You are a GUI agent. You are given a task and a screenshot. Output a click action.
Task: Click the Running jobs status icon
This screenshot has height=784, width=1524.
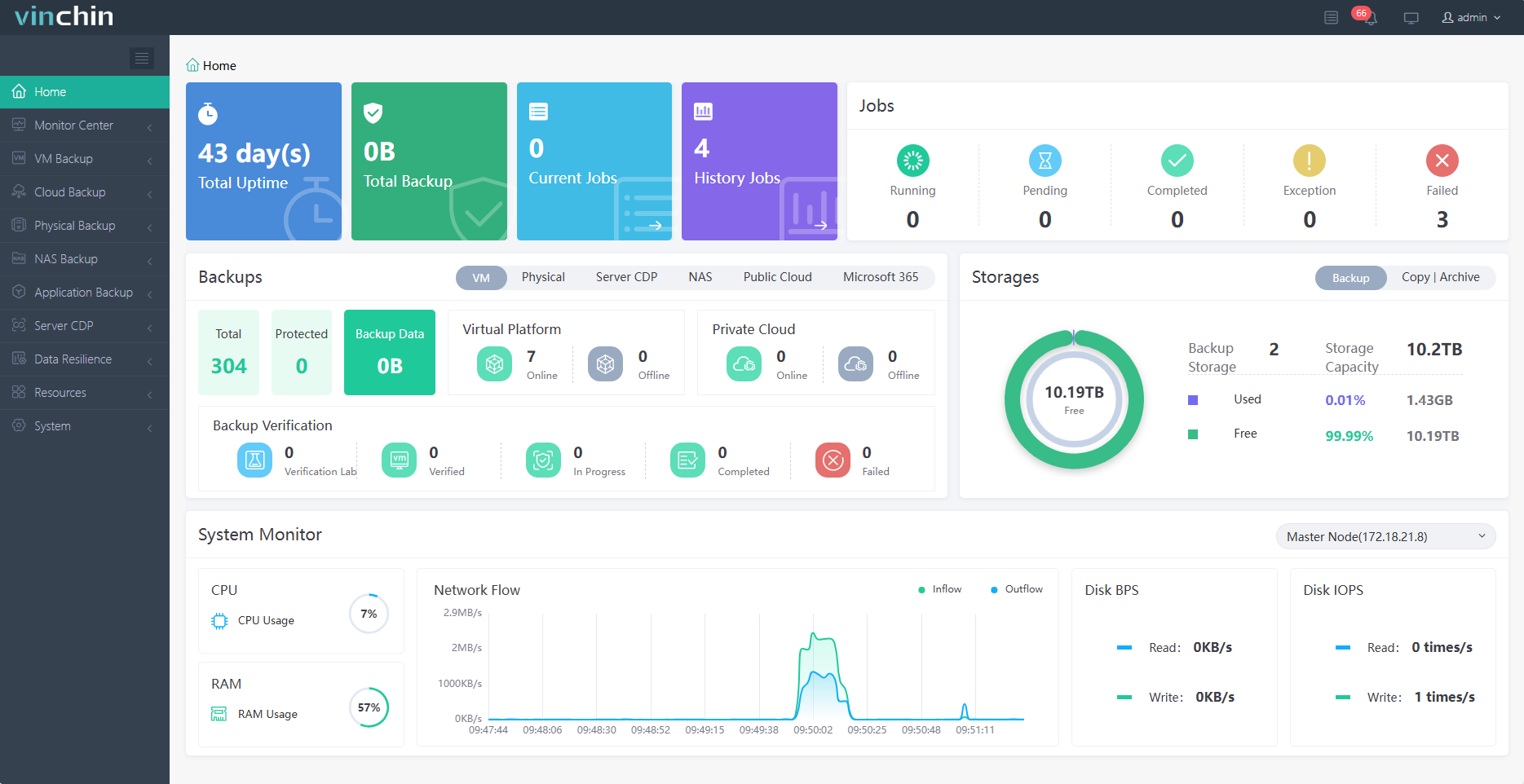tap(913, 161)
